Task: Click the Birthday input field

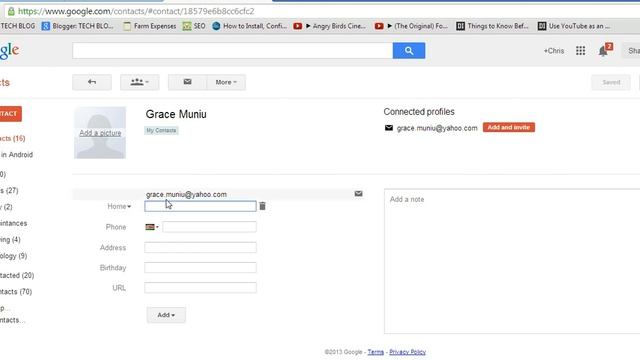Action: 200,268
